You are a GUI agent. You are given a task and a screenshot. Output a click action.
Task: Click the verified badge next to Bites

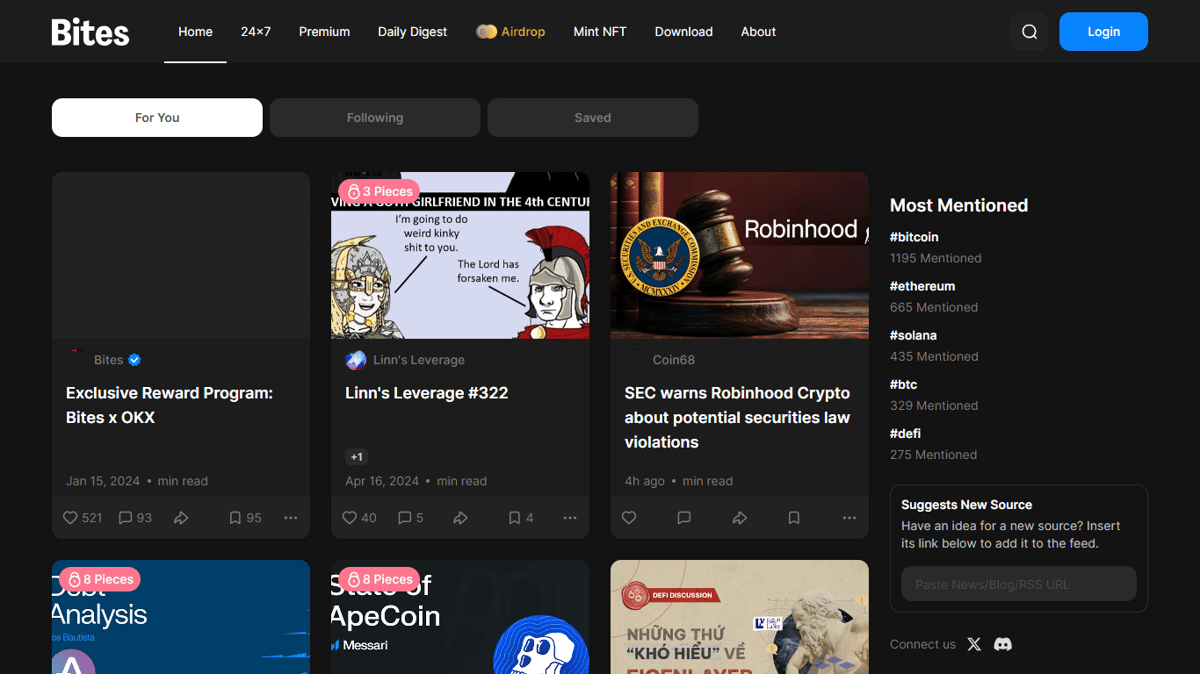coord(135,360)
